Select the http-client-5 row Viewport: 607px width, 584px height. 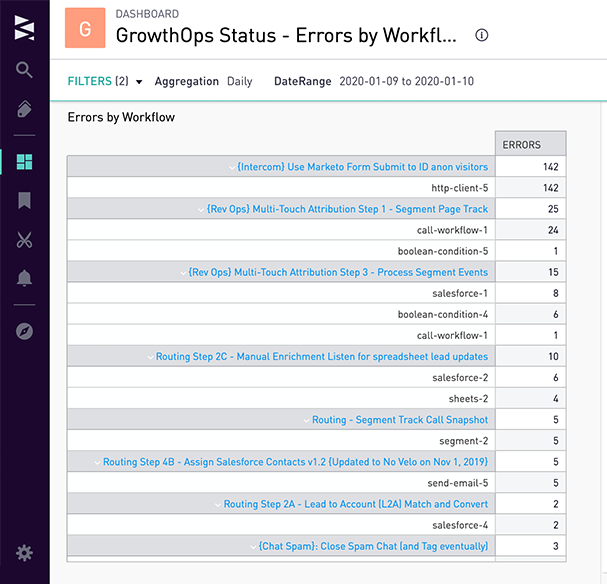click(316, 188)
